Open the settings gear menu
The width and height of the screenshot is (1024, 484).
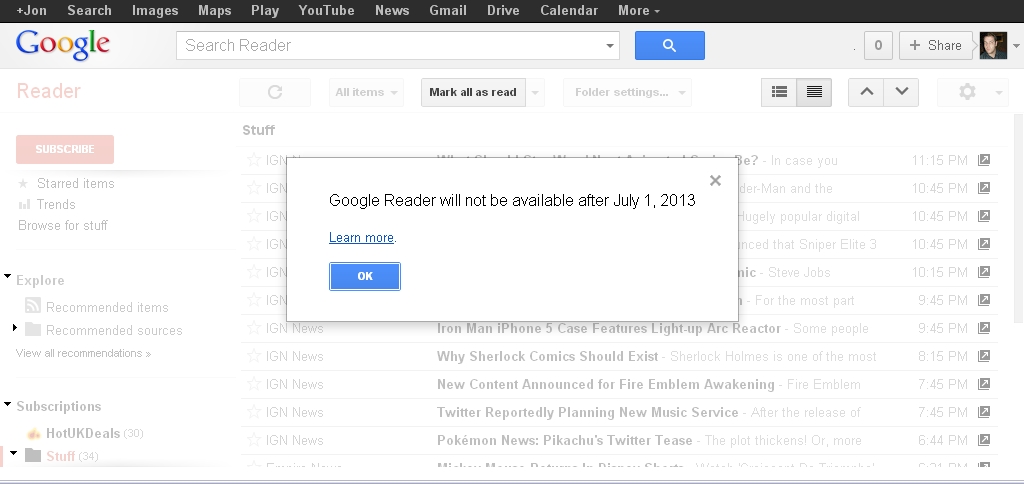point(967,92)
